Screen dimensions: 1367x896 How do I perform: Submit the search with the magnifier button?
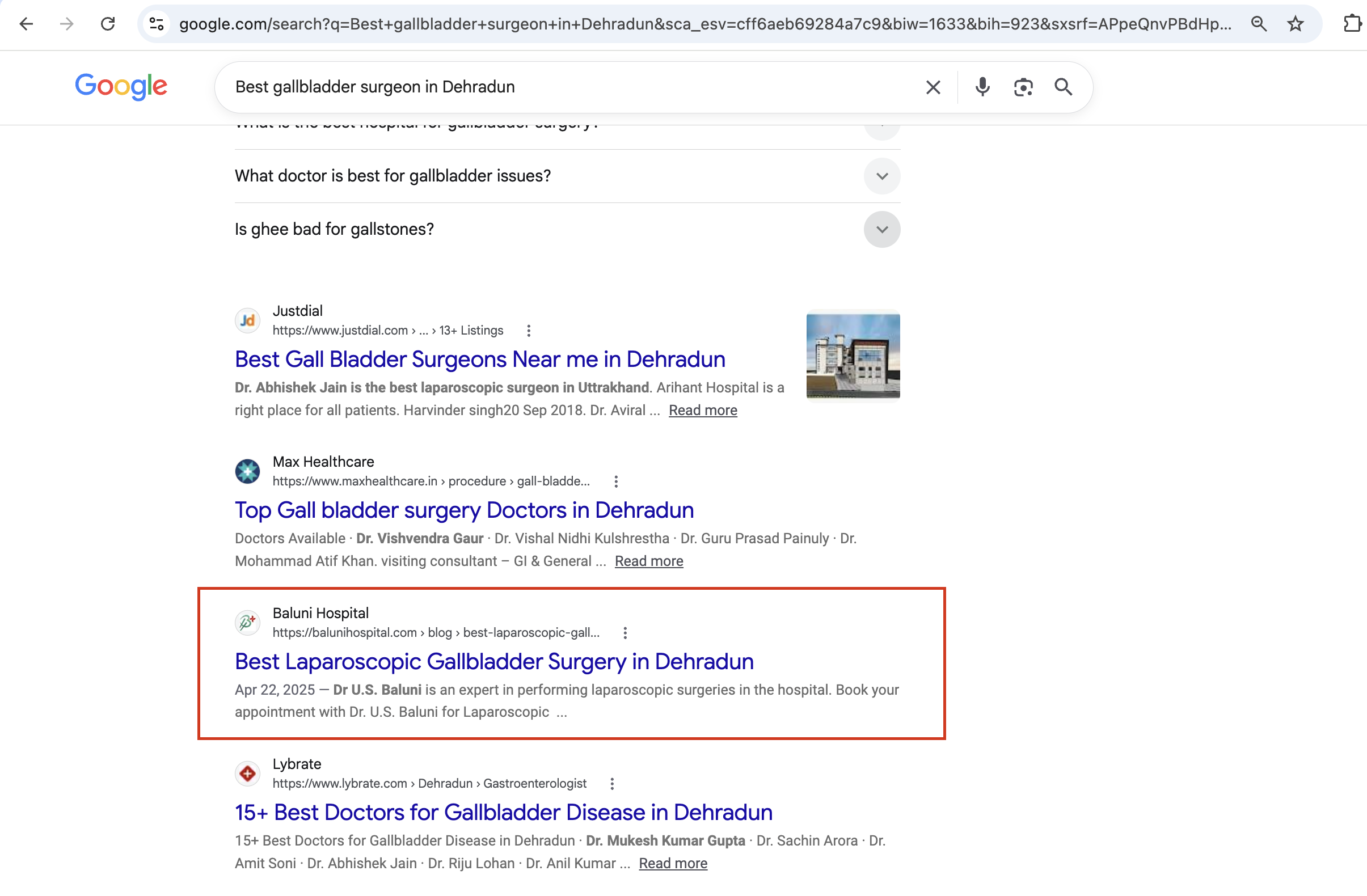(1063, 87)
